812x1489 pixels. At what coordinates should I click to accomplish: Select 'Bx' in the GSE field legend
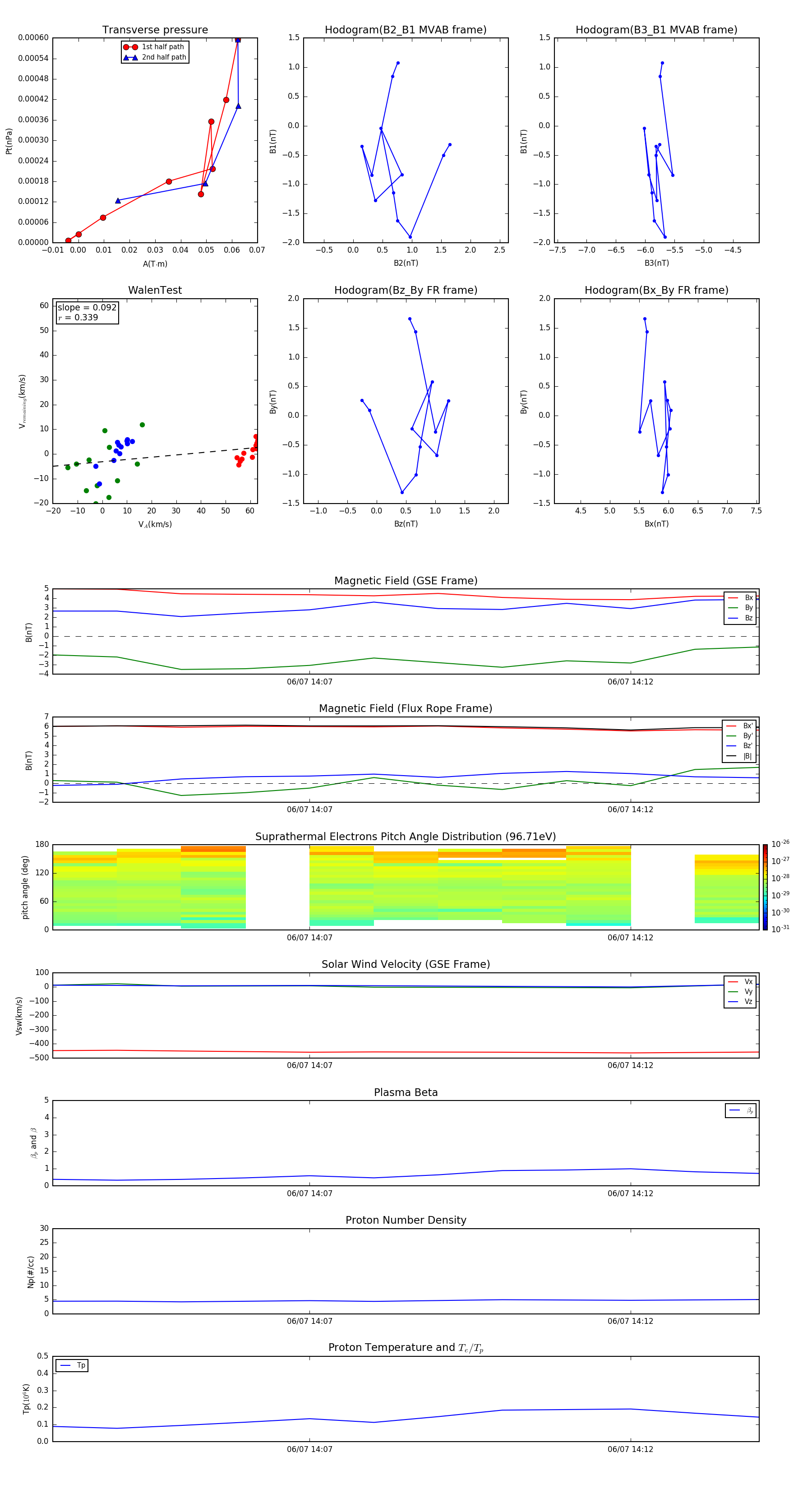click(x=740, y=598)
